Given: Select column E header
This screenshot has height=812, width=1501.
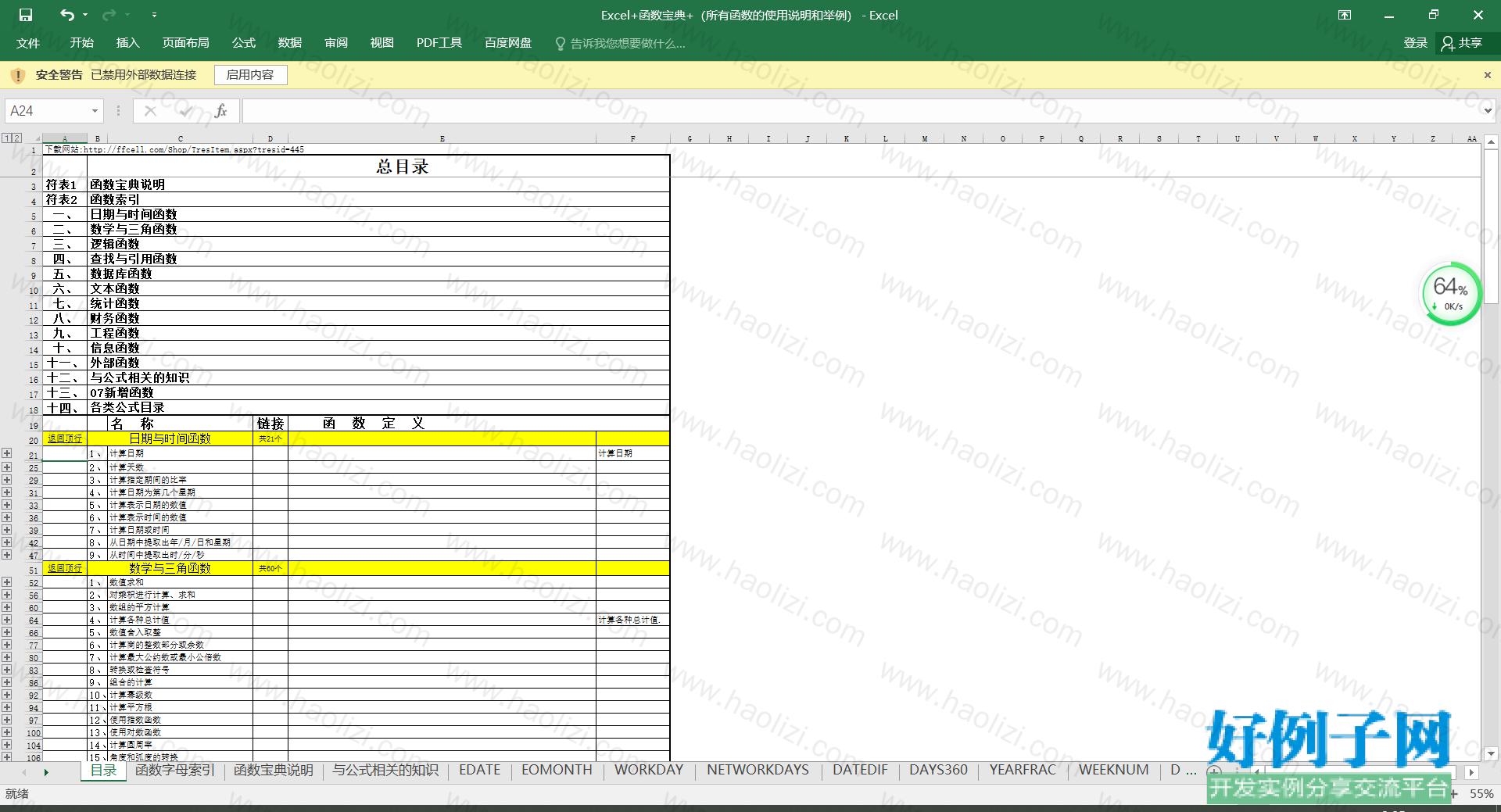Looking at the screenshot, I should pos(442,138).
